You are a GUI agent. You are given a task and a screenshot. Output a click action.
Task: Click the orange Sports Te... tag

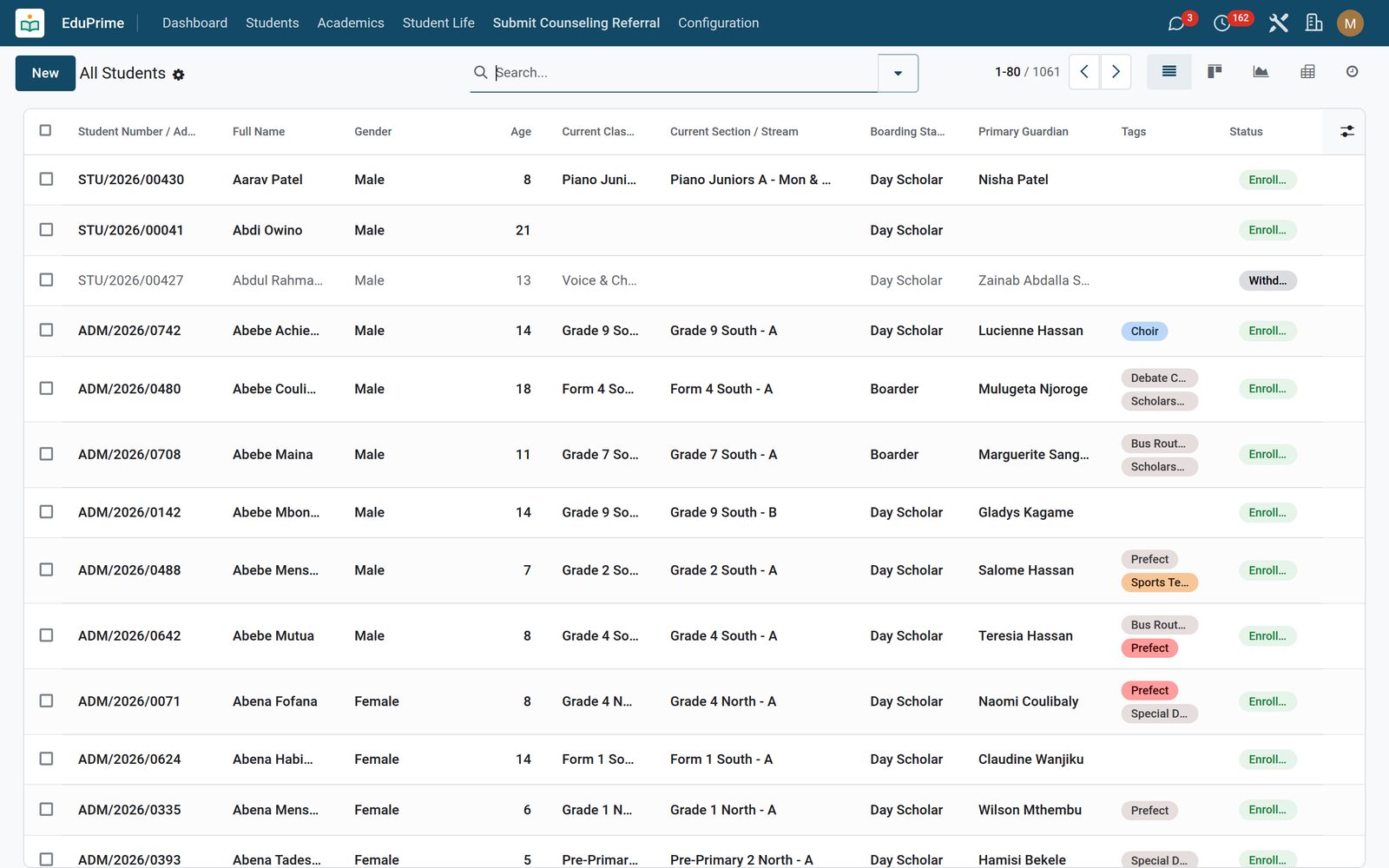(x=1159, y=582)
